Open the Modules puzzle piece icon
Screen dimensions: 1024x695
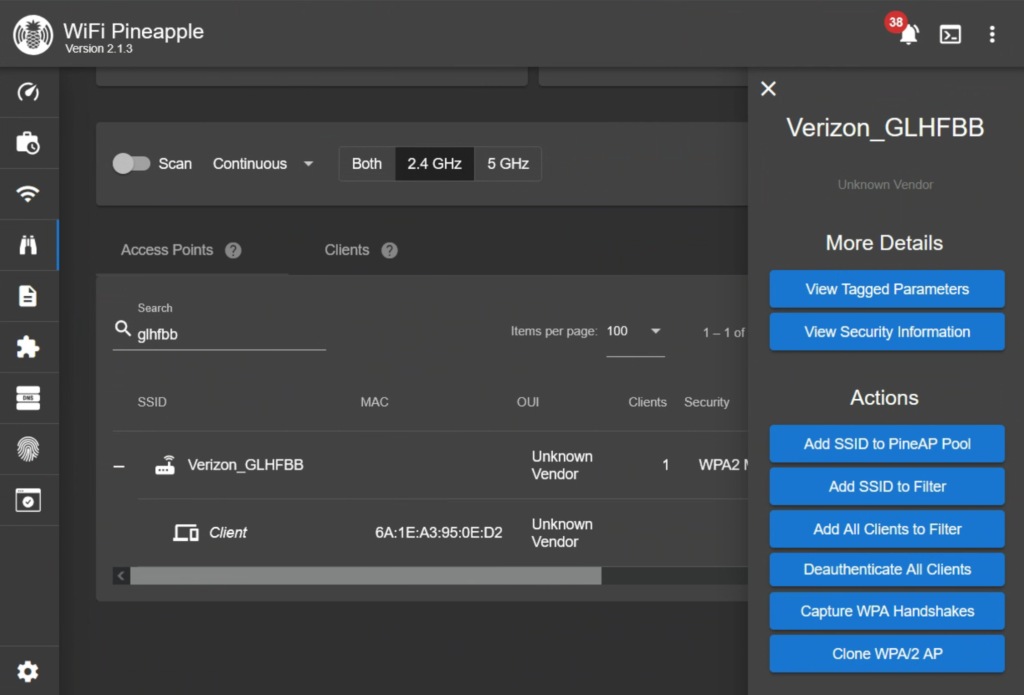[x=28, y=347]
